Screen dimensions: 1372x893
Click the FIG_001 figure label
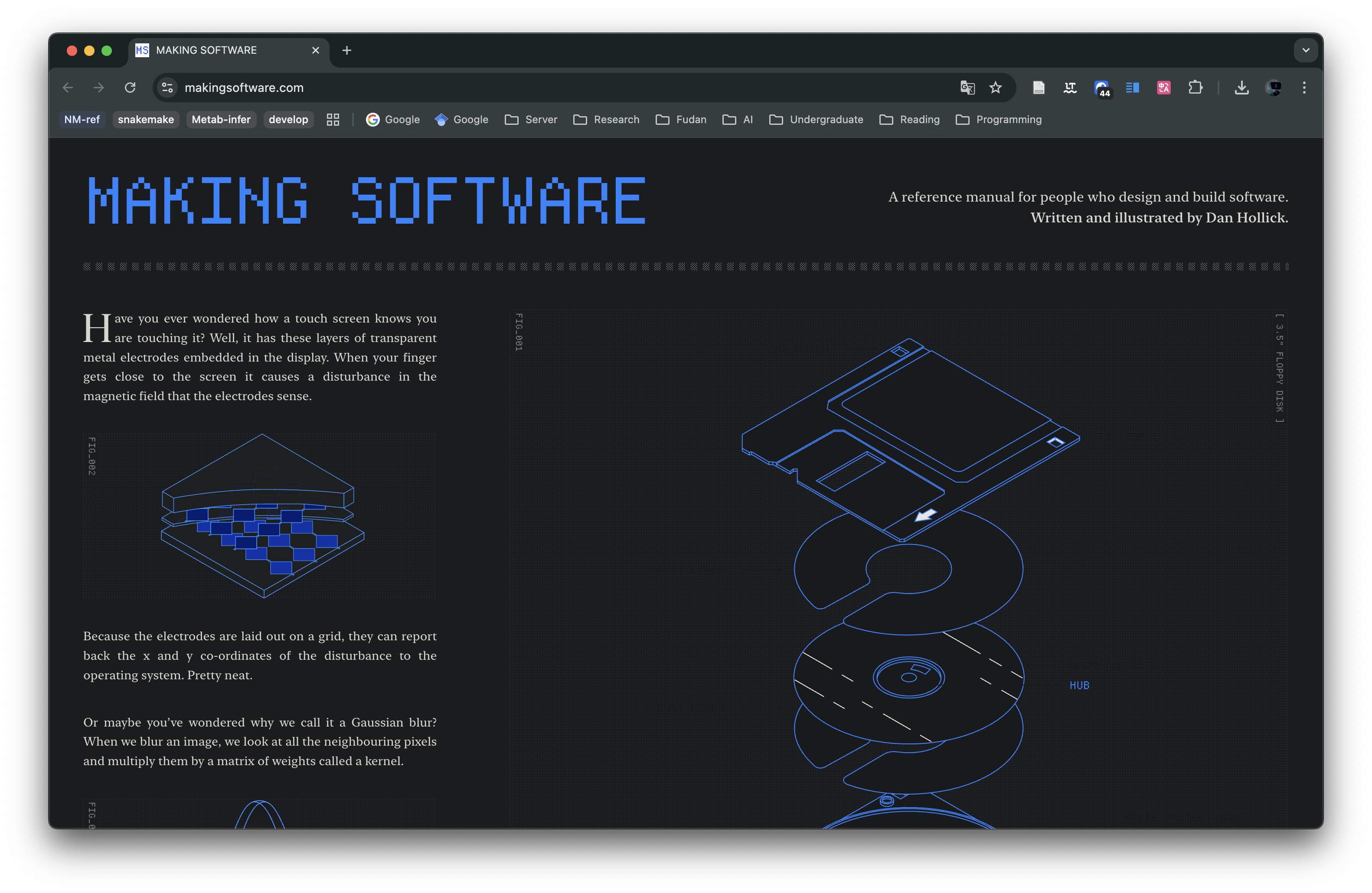(x=519, y=332)
